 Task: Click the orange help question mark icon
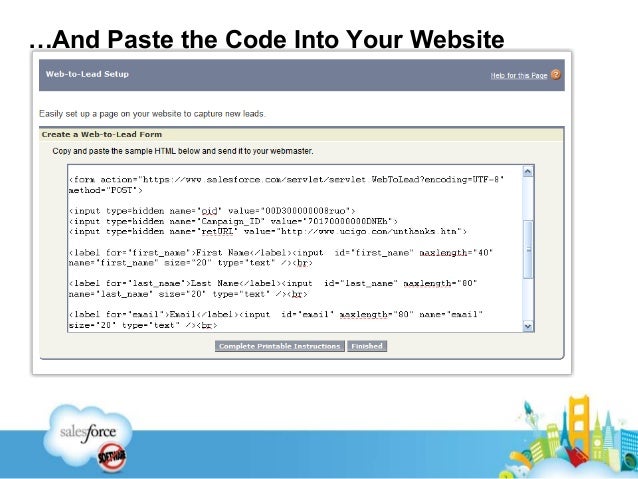555,75
